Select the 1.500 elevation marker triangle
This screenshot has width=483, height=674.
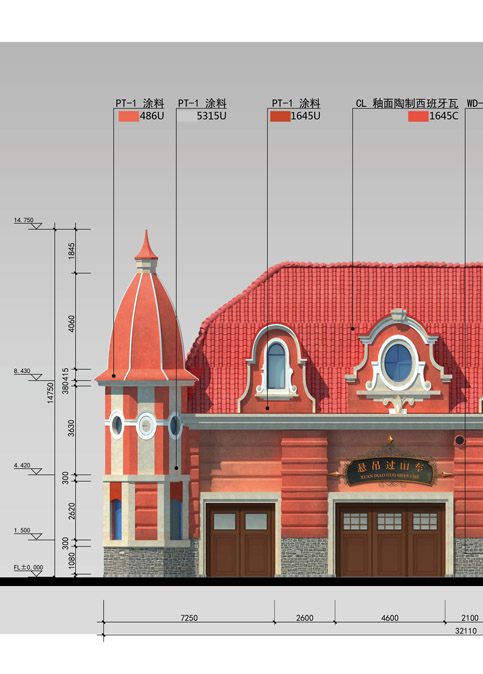click(37, 536)
